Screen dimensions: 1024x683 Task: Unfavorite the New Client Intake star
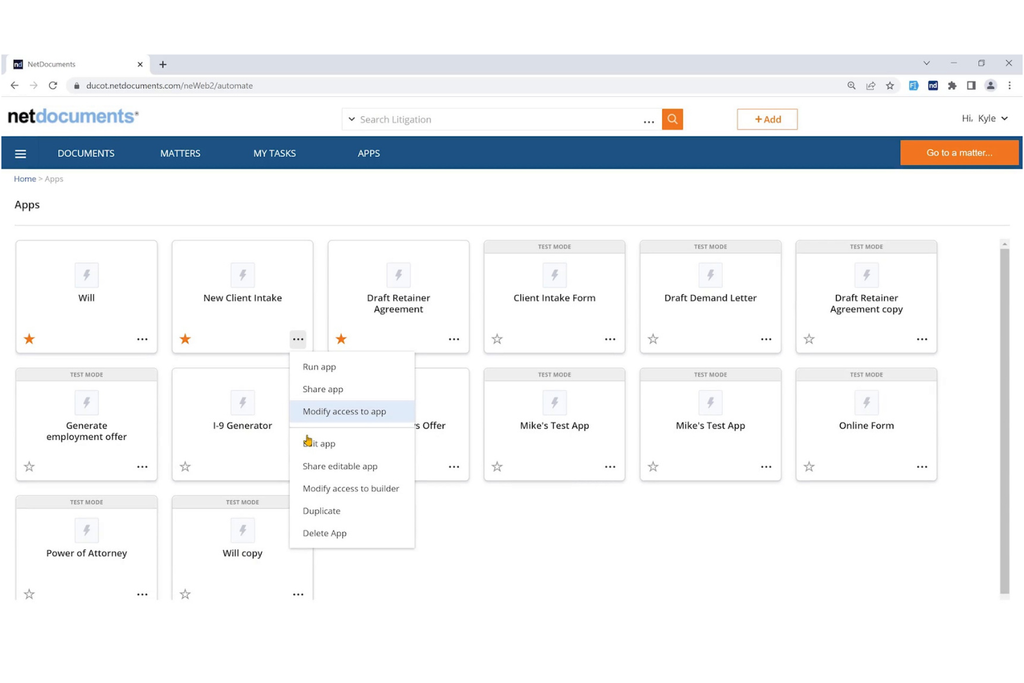pos(185,339)
